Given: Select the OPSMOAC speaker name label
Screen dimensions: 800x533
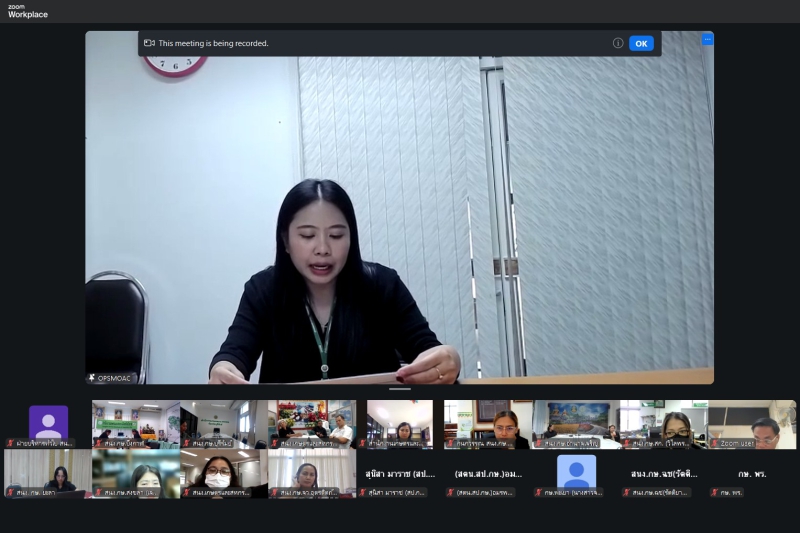Looking at the screenshot, I should [114, 378].
